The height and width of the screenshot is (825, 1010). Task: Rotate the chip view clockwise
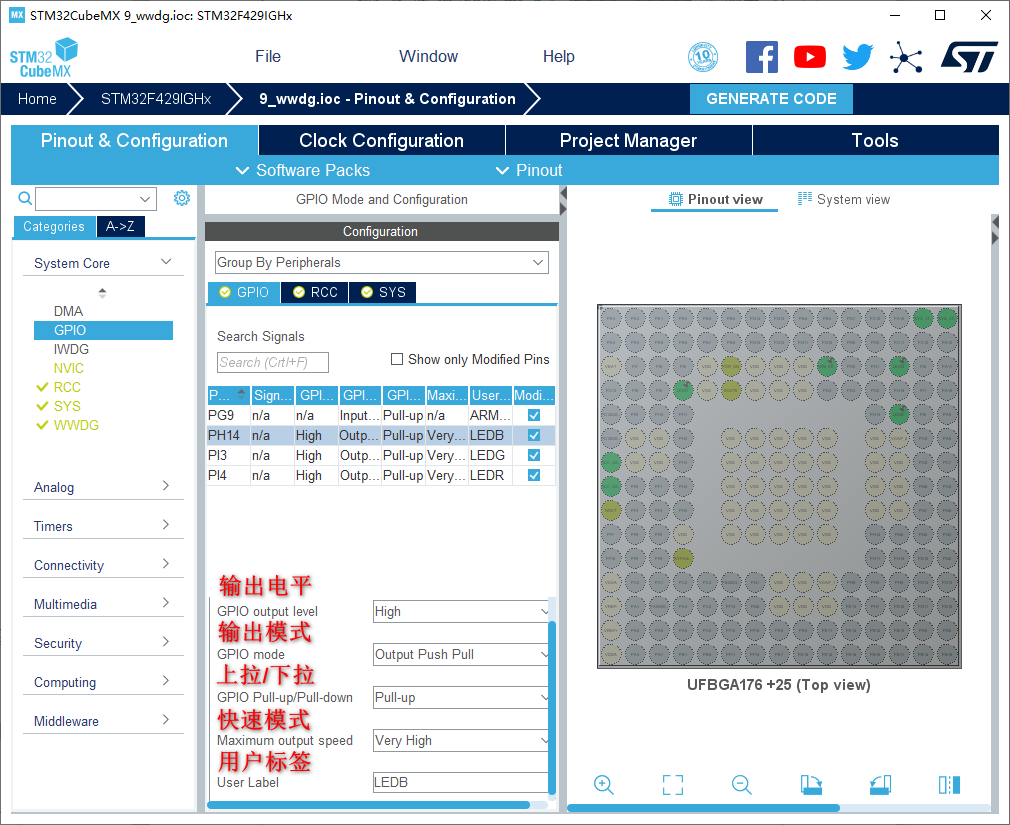click(811, 785)
